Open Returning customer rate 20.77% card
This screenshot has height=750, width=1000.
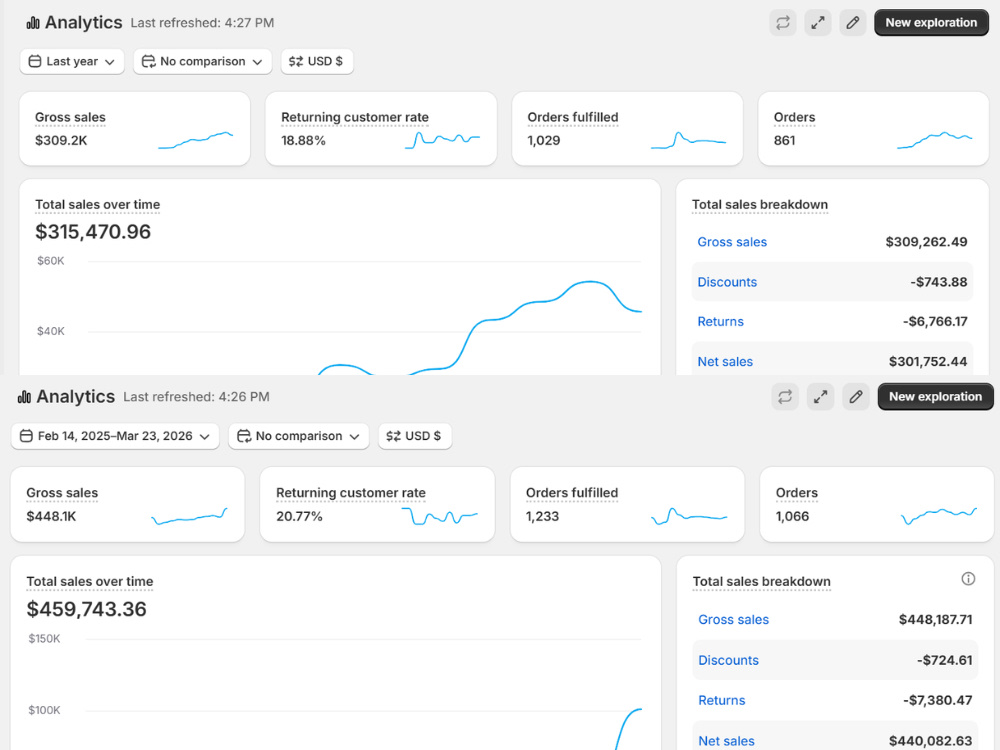[x=378, y=504]
